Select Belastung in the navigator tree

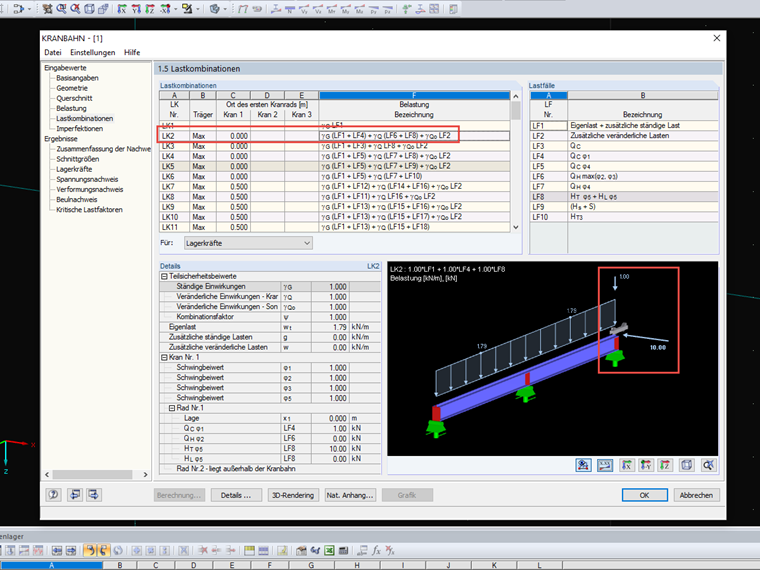tap(71, 109)
